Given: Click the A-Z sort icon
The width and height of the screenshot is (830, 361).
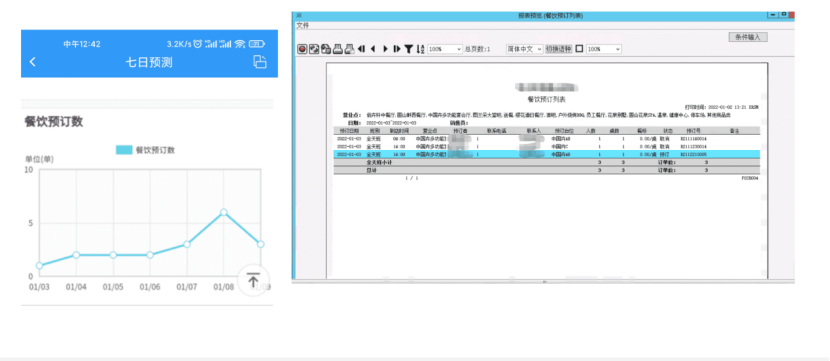Looking at the screenshot, I should [x=421, y=49].
